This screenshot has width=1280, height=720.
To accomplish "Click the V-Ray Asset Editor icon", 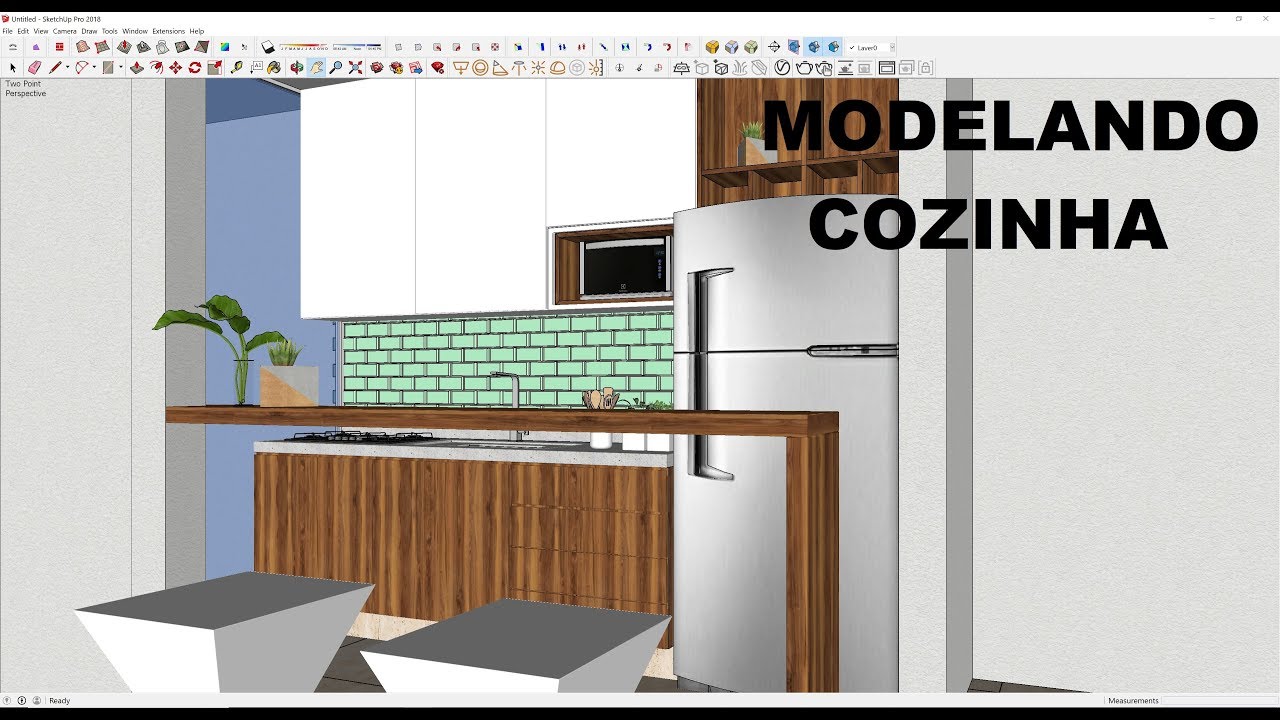I will (782, 67).
